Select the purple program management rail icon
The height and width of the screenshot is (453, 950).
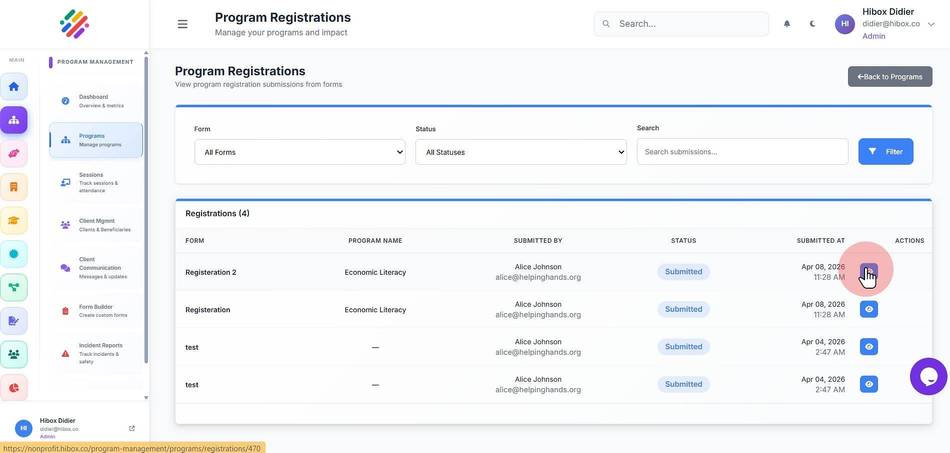point(13,120)
